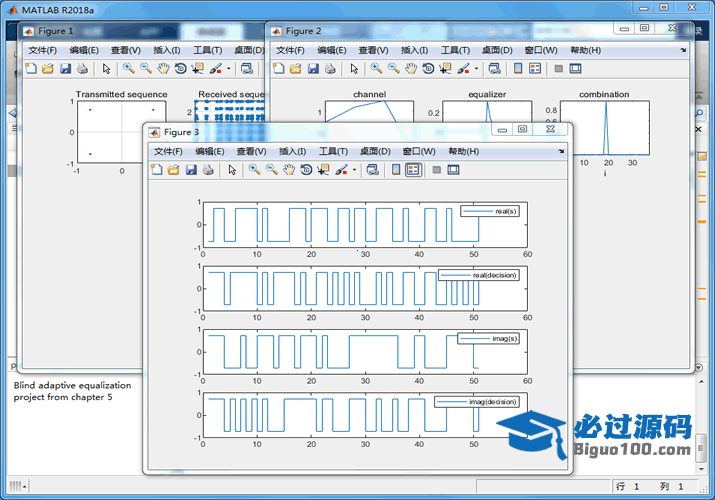Viewport: 715px width, 500px height.
Task: Click Print icon in Figure 3 toolbar
Action: pyautogui.click(x=208, y=170)
